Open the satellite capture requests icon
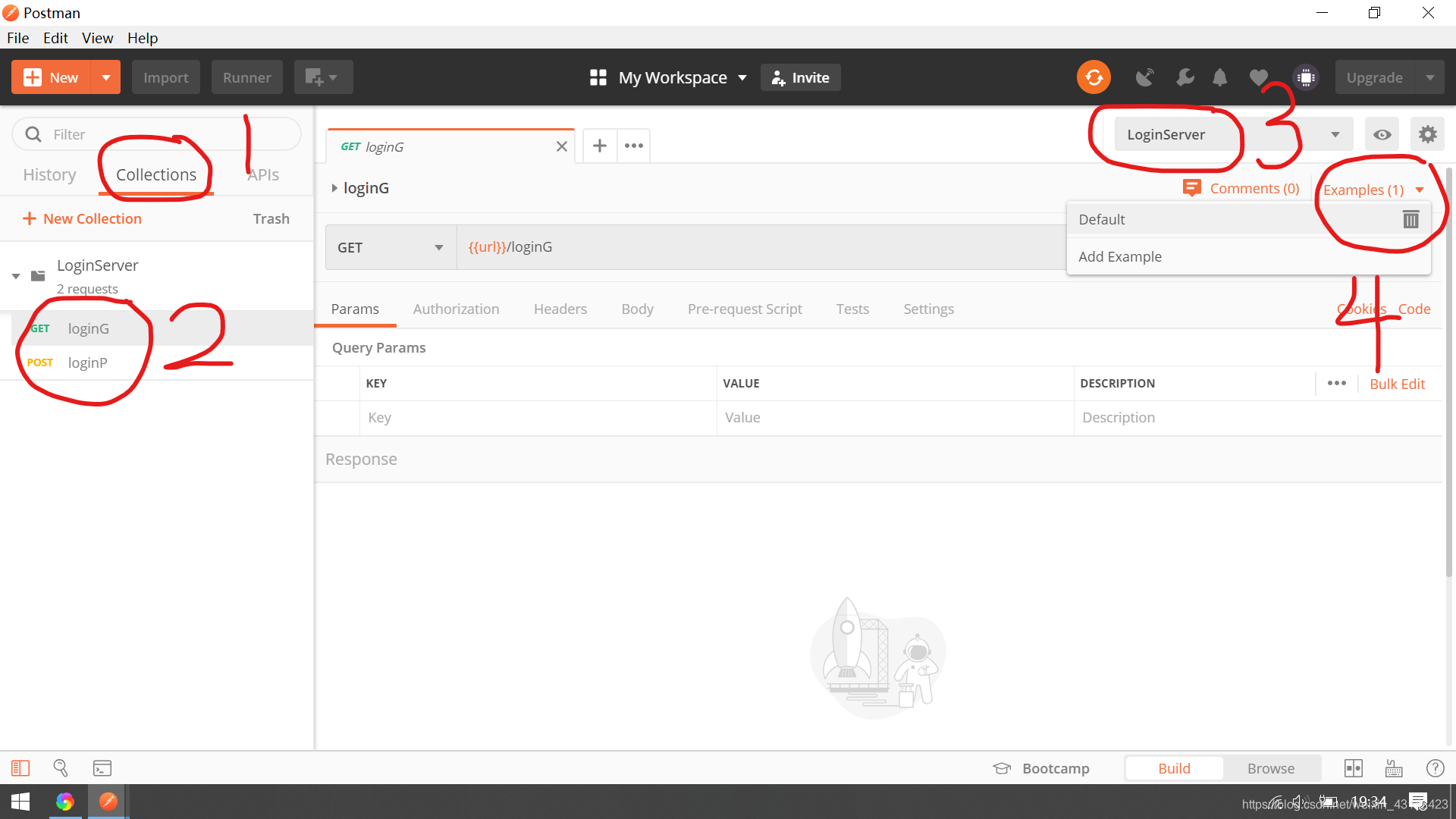 1144,77
